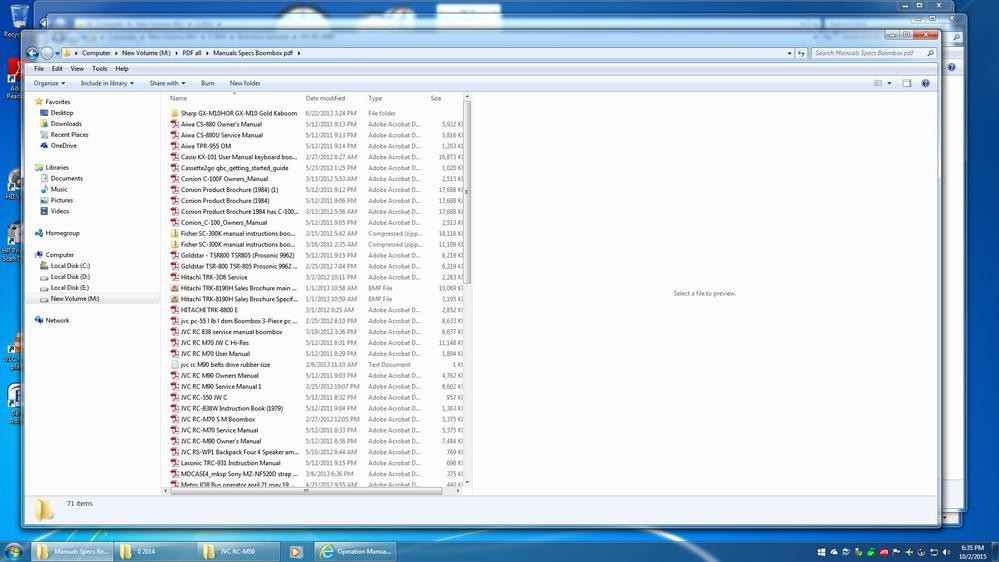Open the Windows Start button
The width and height of the screenshot is (999, 562).
click(13, 551)
